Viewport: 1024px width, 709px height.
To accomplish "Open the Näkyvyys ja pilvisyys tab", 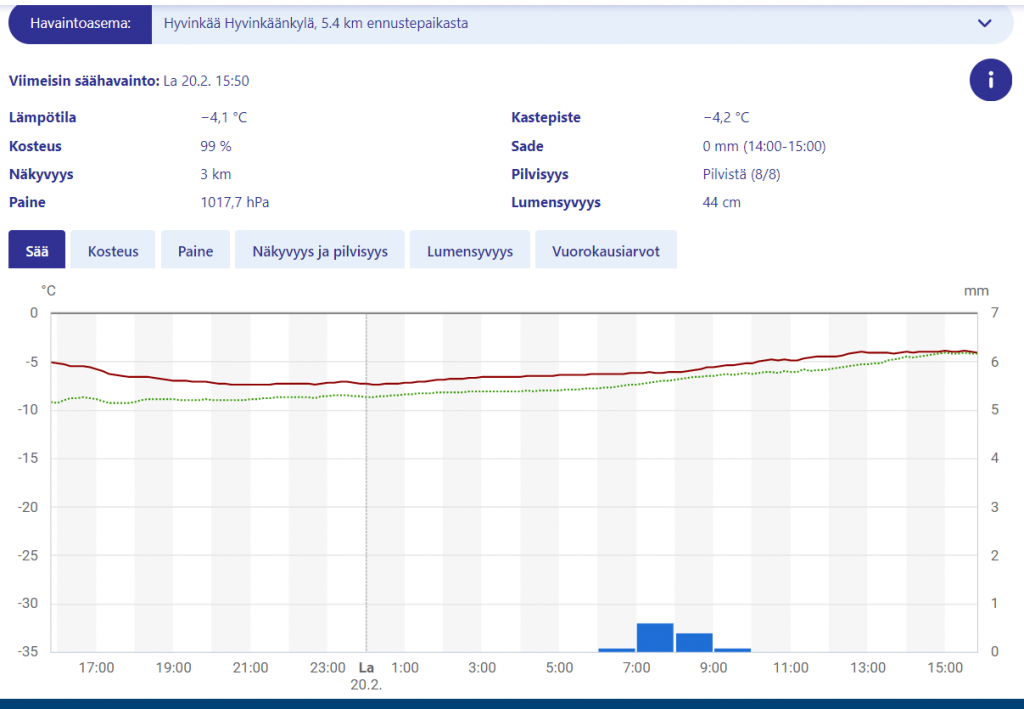I will pos(320,250).
